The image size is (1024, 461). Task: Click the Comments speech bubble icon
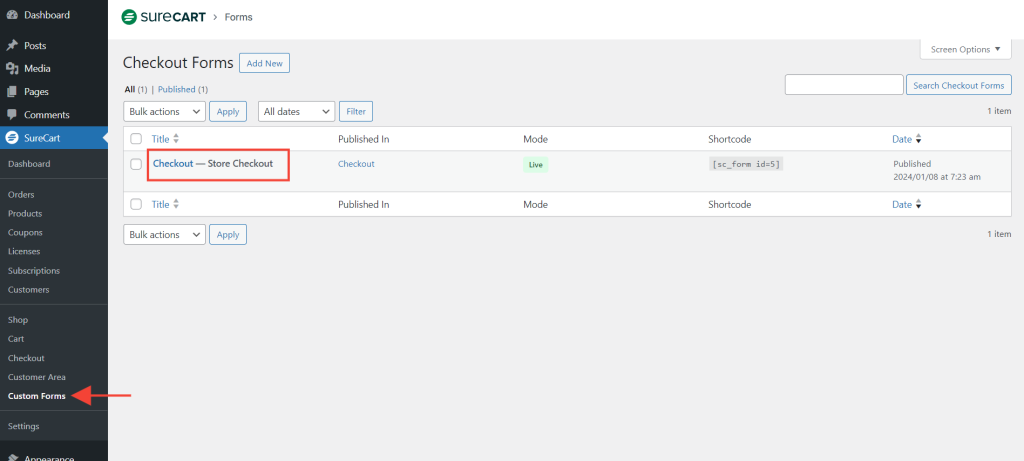[12, 115]
